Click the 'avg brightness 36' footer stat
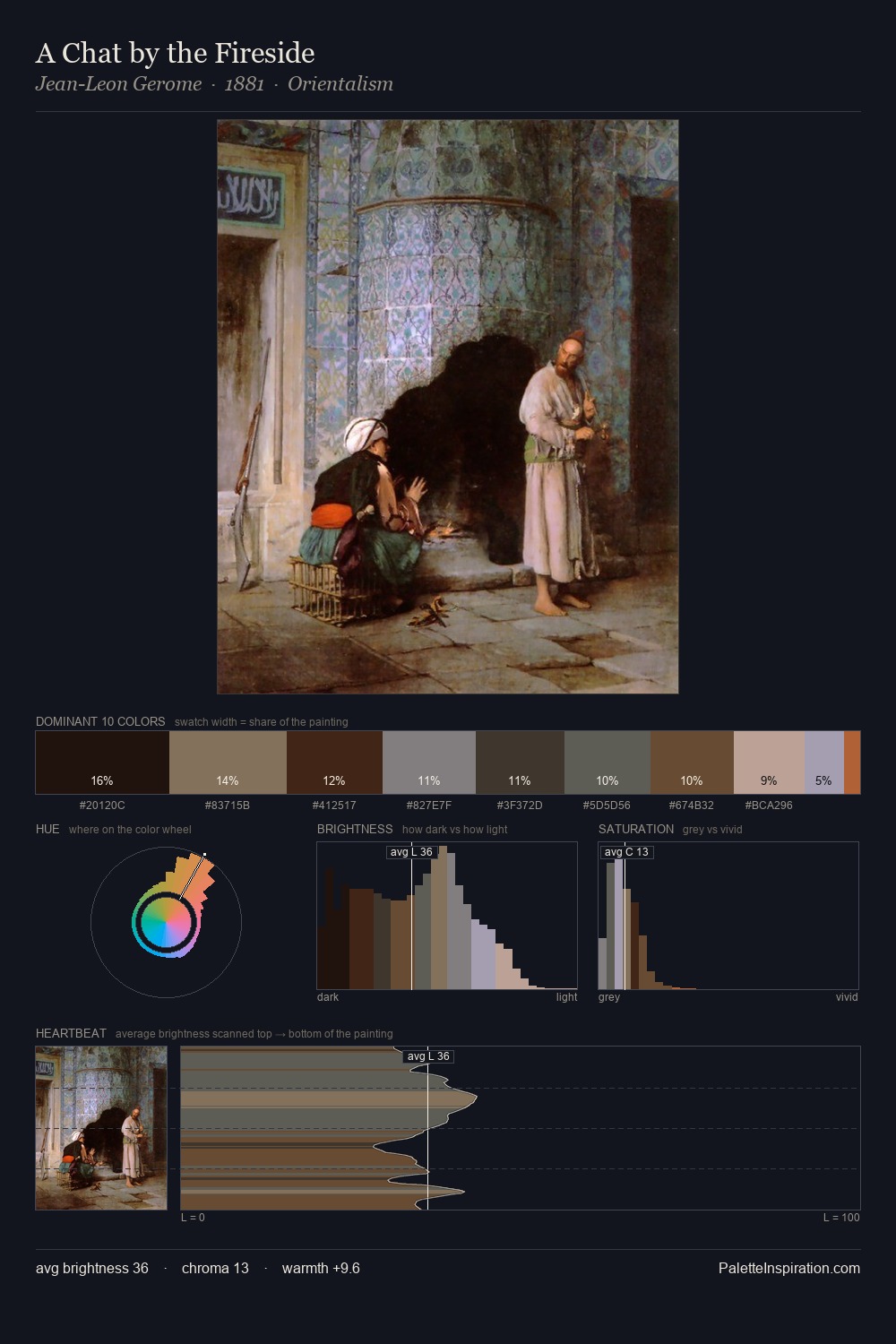 click(x=92, y=1268)
